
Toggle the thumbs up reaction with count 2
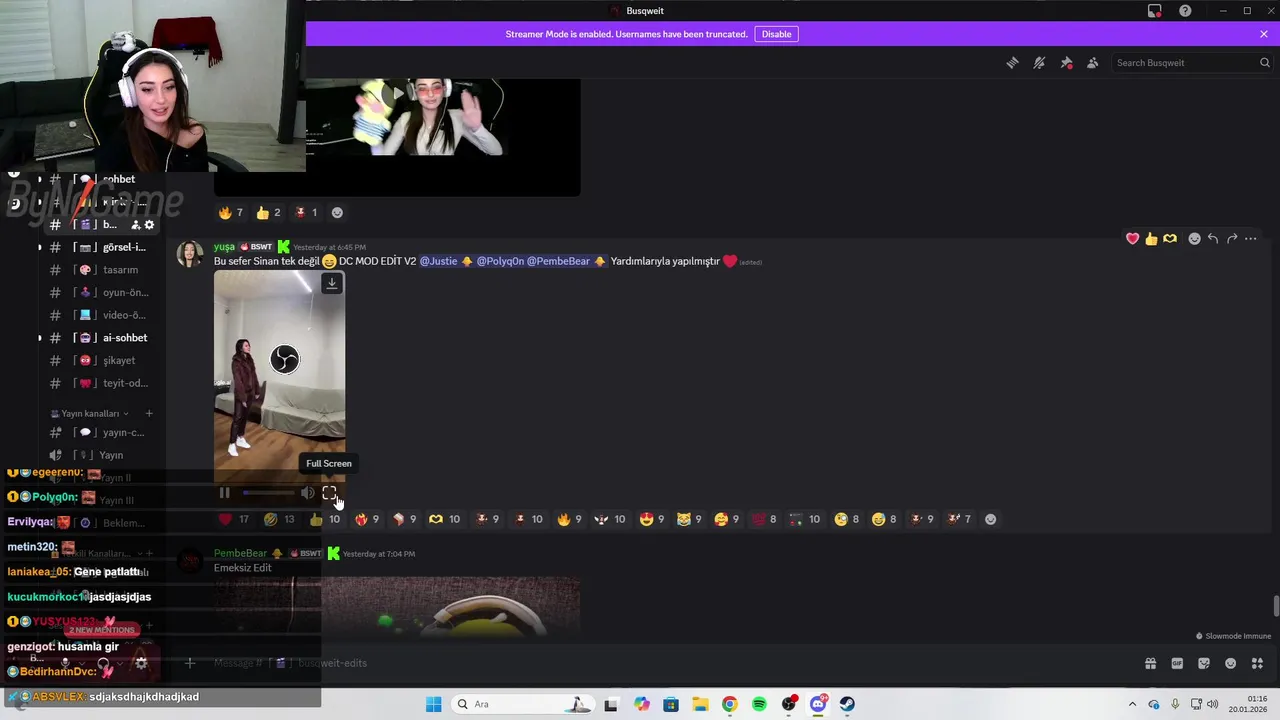pos(268,212)
